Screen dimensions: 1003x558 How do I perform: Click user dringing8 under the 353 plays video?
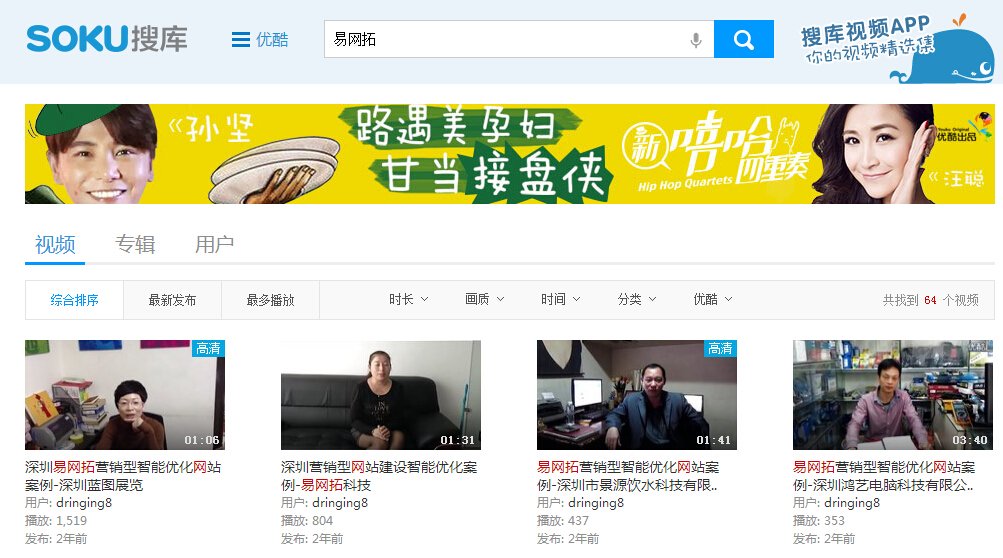pyautogui.click(x=851, y=503)
